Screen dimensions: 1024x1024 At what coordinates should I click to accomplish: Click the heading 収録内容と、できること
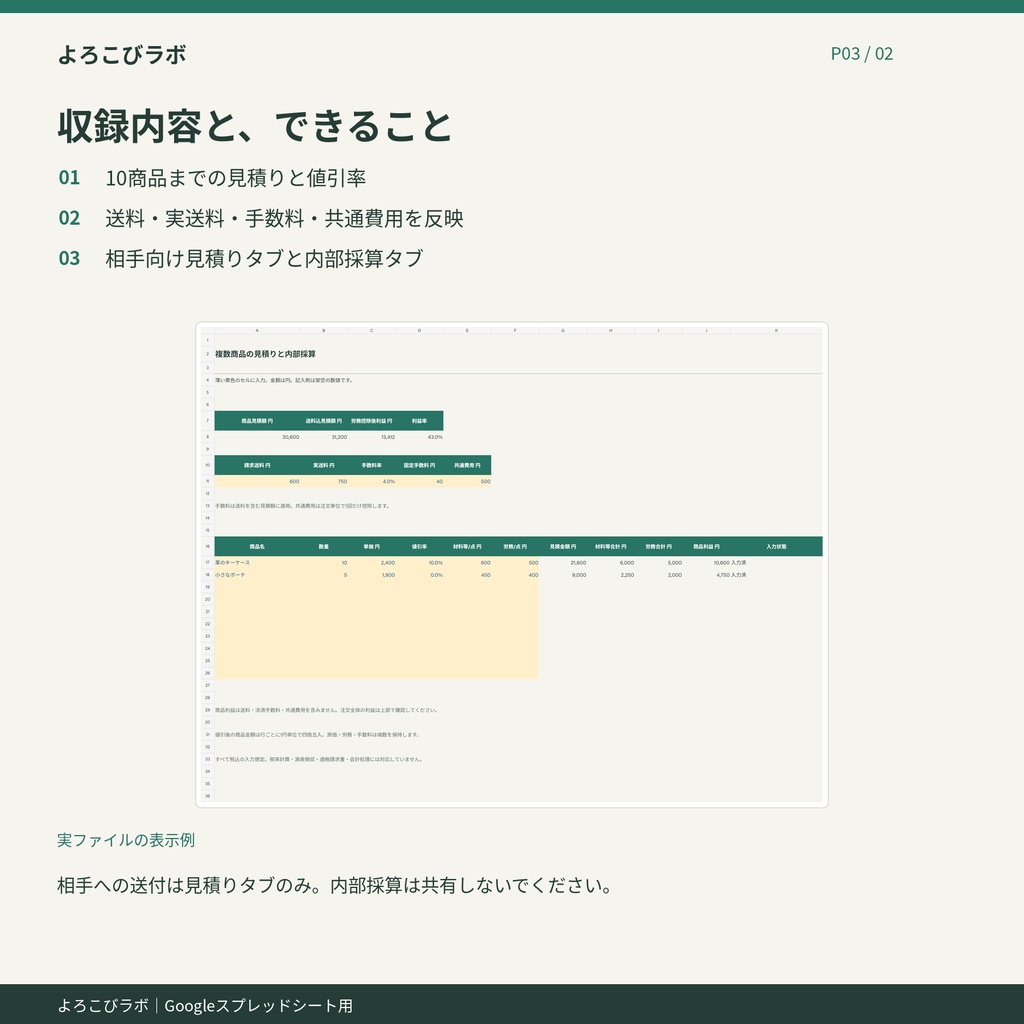pyautogui.click(x=255, y=126)
